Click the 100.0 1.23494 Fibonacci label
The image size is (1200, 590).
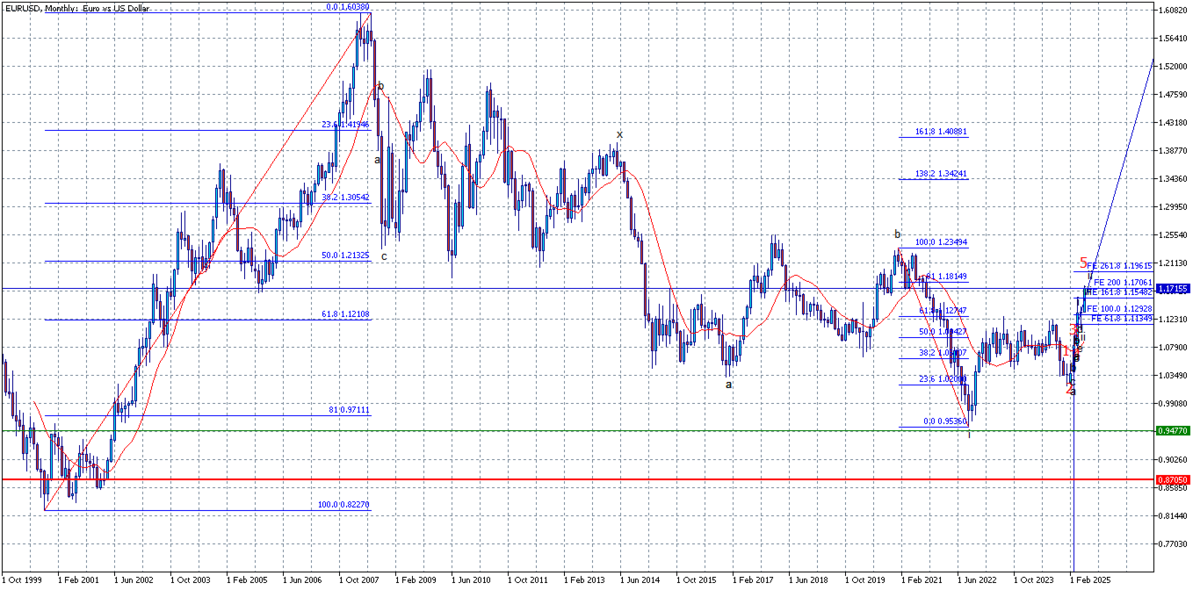941,242
